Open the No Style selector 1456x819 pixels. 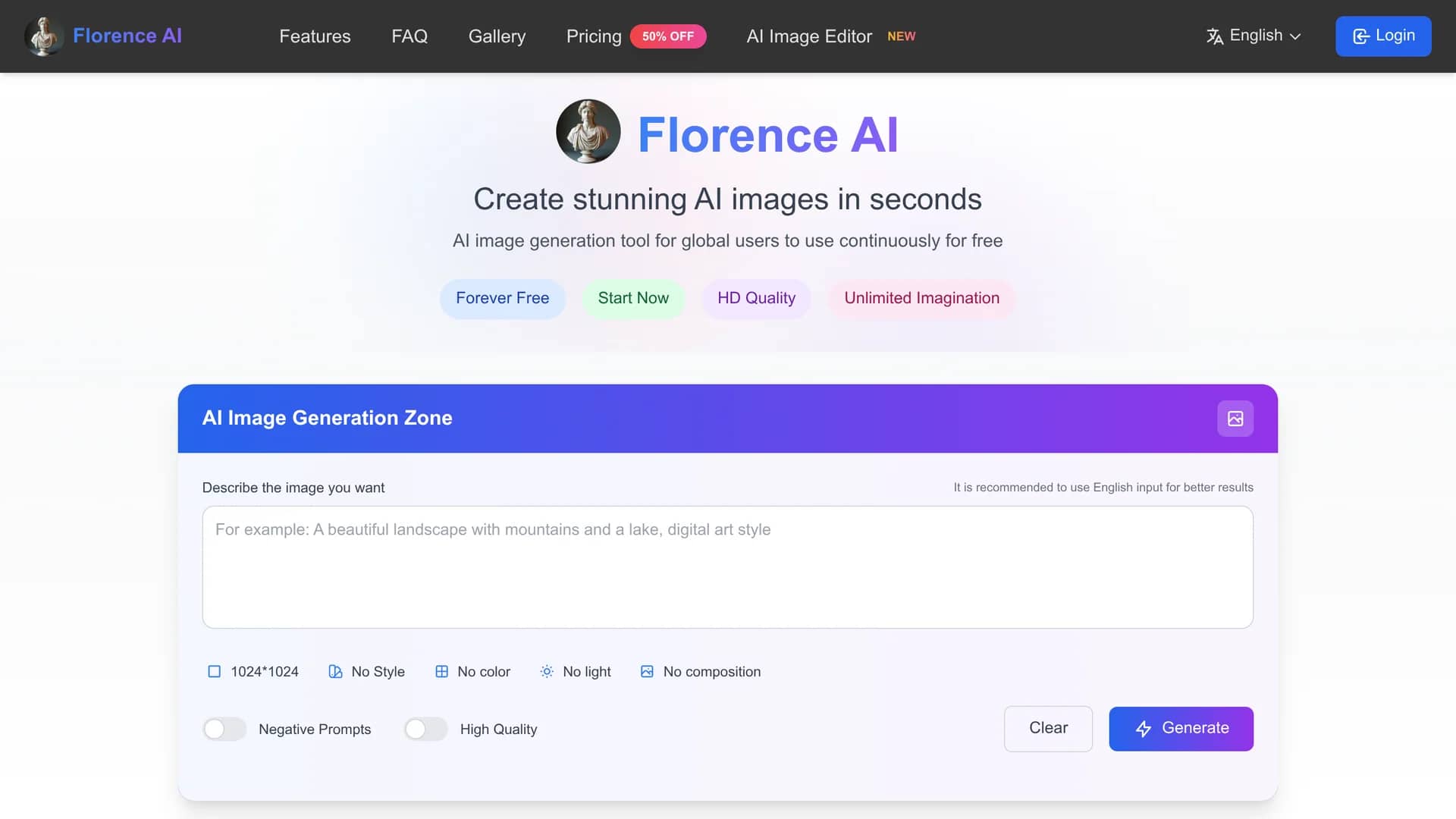(x=367, y=672)
